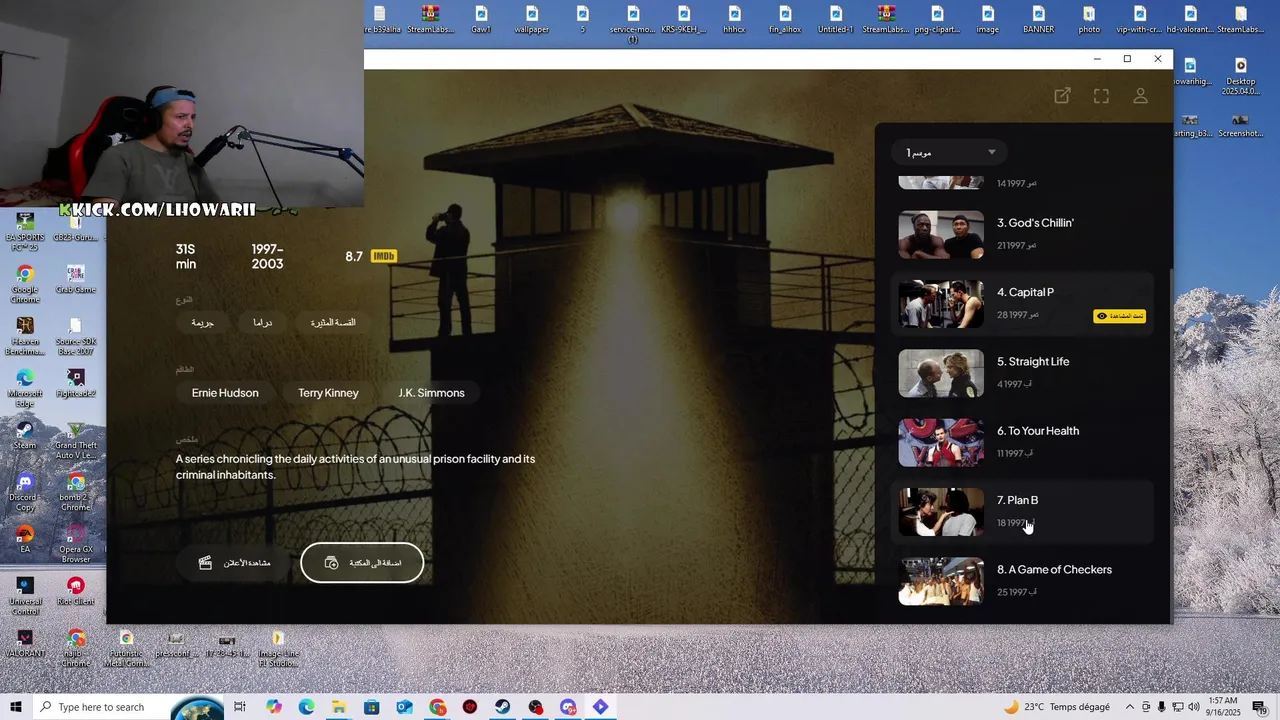Open the weather widget showing 23°C
The width and height of the screenshot is (1280, 720).
(x=1056, y=707)
